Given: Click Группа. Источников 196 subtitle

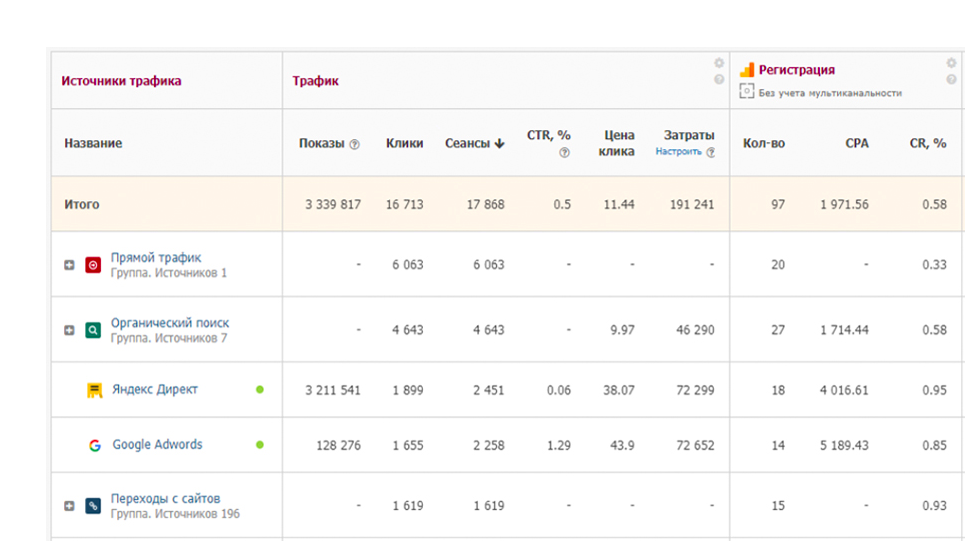Looking at the screenshot, I should pos(175,514).
